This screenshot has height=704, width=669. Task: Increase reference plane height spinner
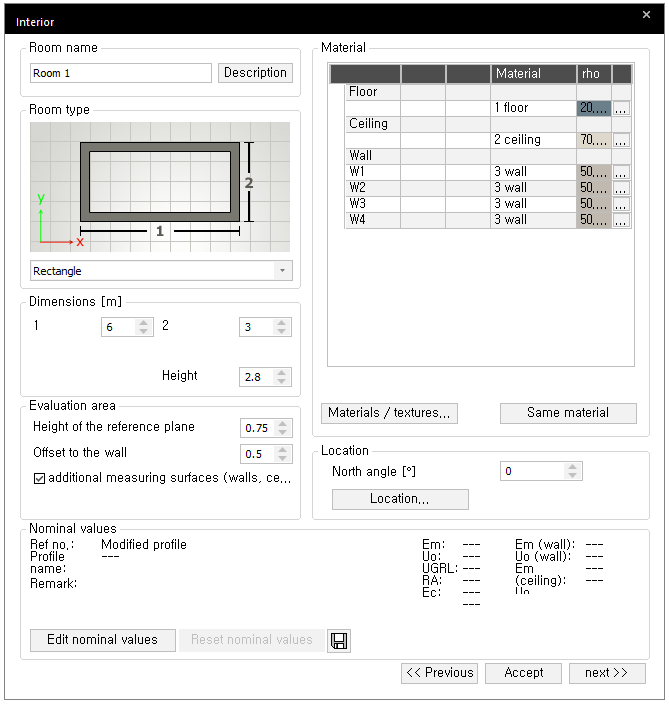tap(282, 424)
